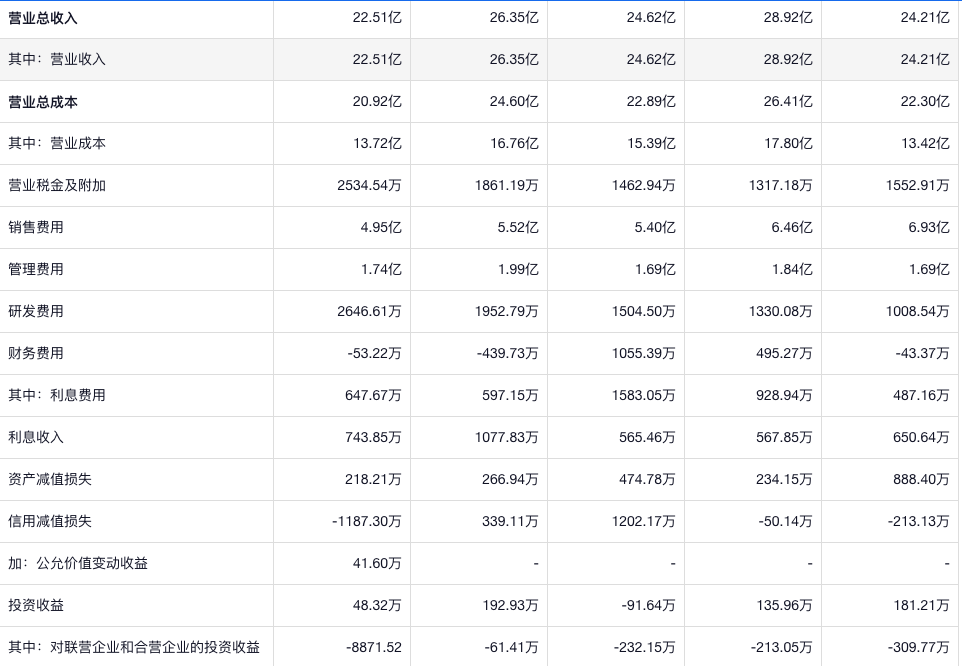
Task: Select the 其中：营业收入 row label
Action: click(57, 60)
